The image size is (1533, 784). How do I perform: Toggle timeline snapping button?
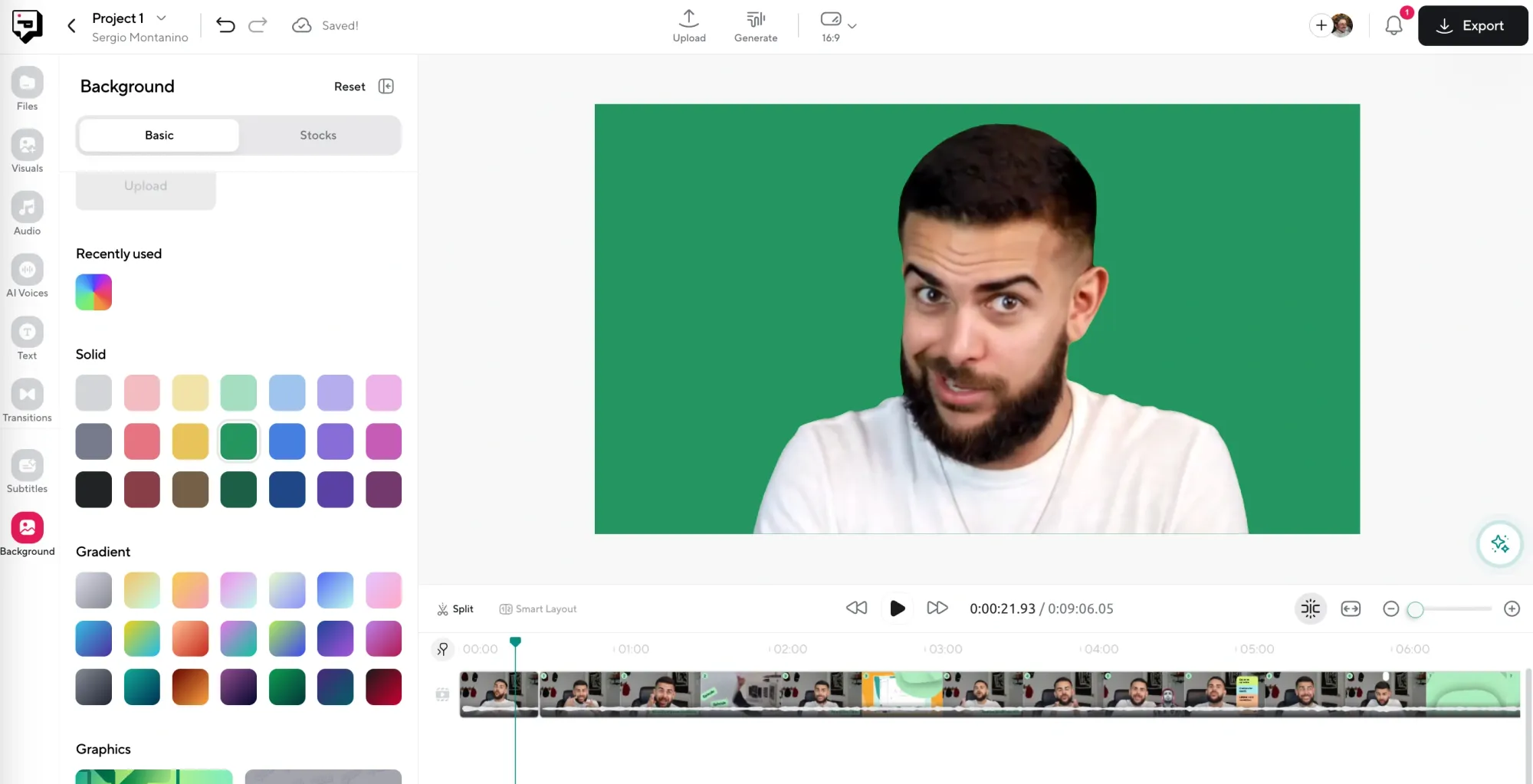coord(1310,609)
